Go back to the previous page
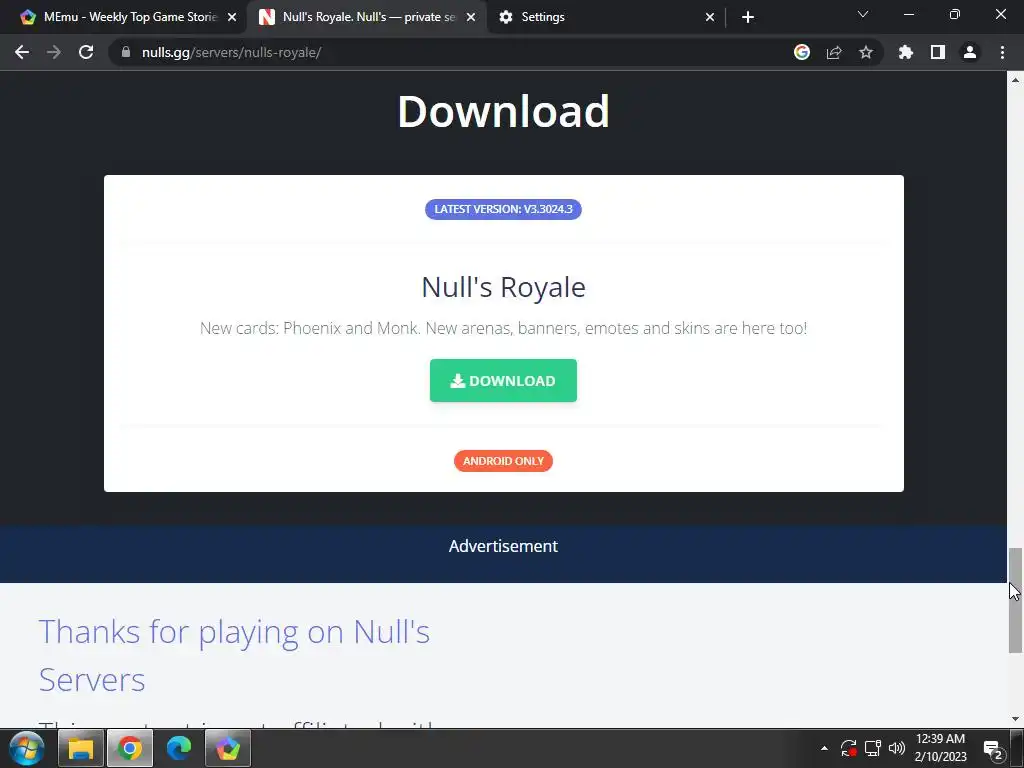Image resolution: width=1024 pixels, height=768 pixels. pyautogui.click(x=22, y=52)
